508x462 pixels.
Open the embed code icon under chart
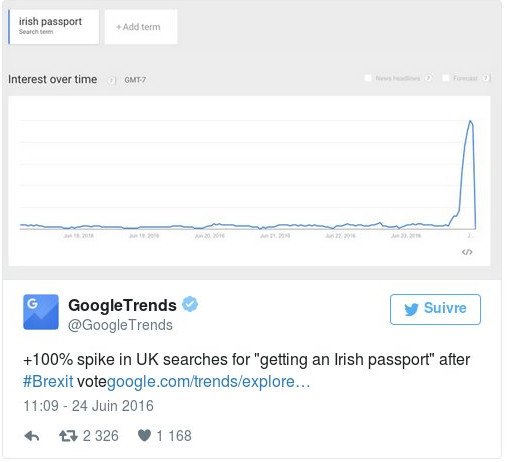[467, 252]
